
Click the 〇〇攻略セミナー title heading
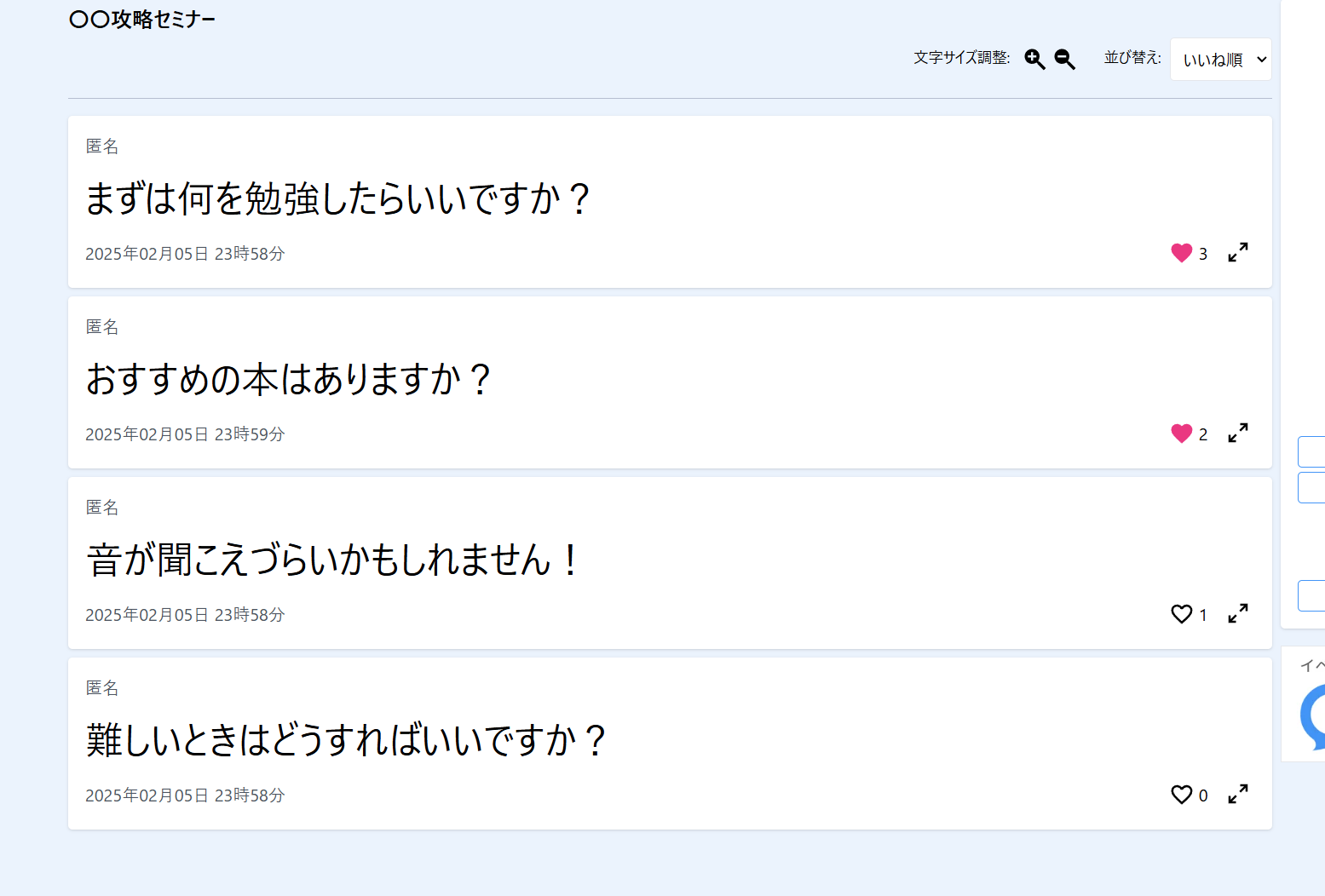pyautogui.click(x=141, y=18)
